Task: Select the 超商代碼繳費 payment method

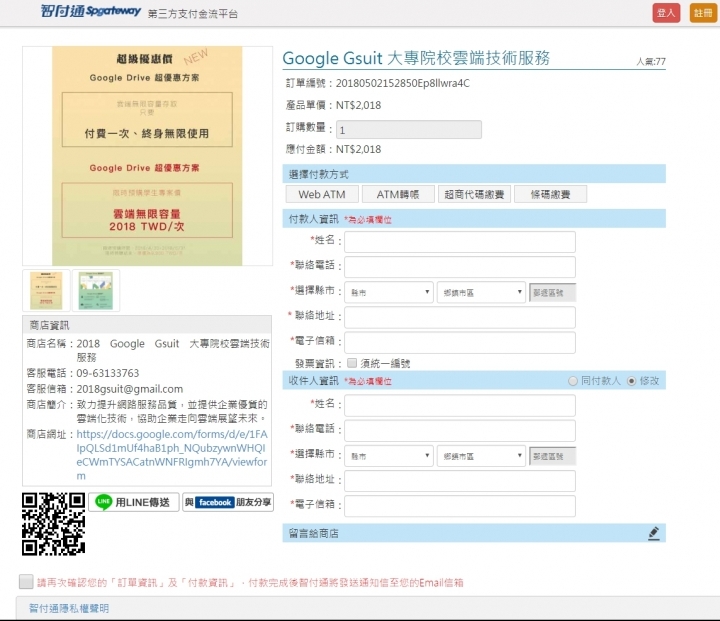Action: [474, 194]
